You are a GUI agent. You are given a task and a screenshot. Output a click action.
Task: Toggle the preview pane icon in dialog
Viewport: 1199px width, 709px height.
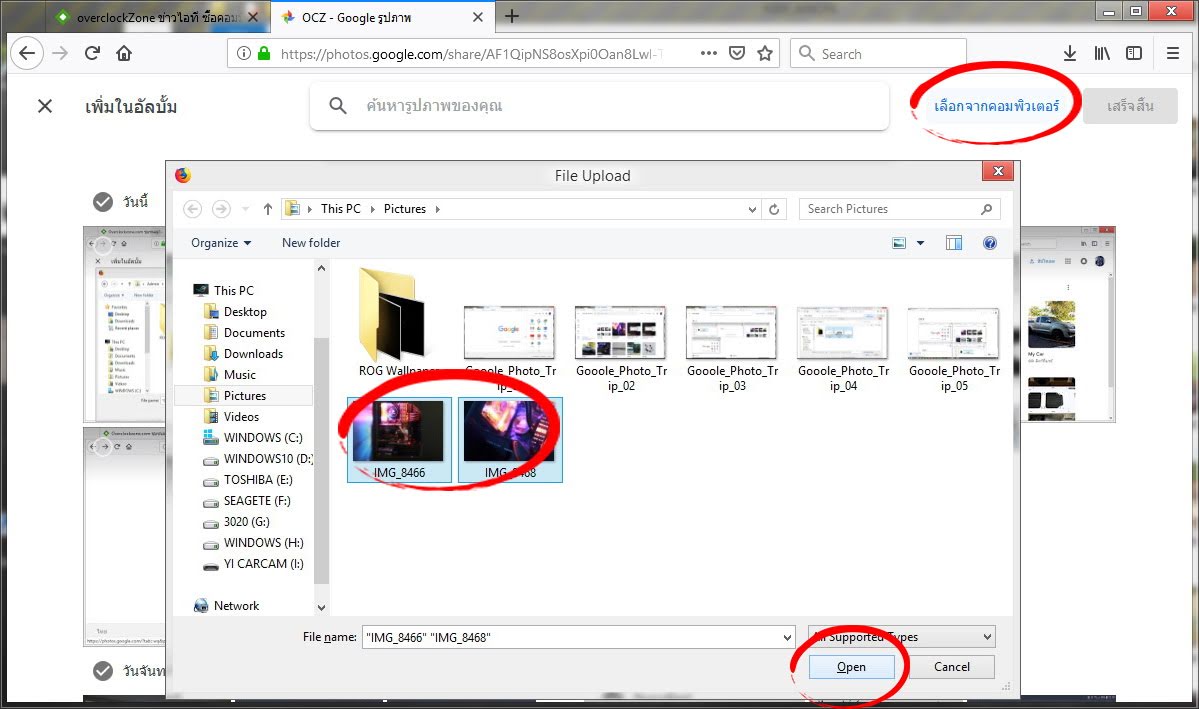(x=954, y=243)
